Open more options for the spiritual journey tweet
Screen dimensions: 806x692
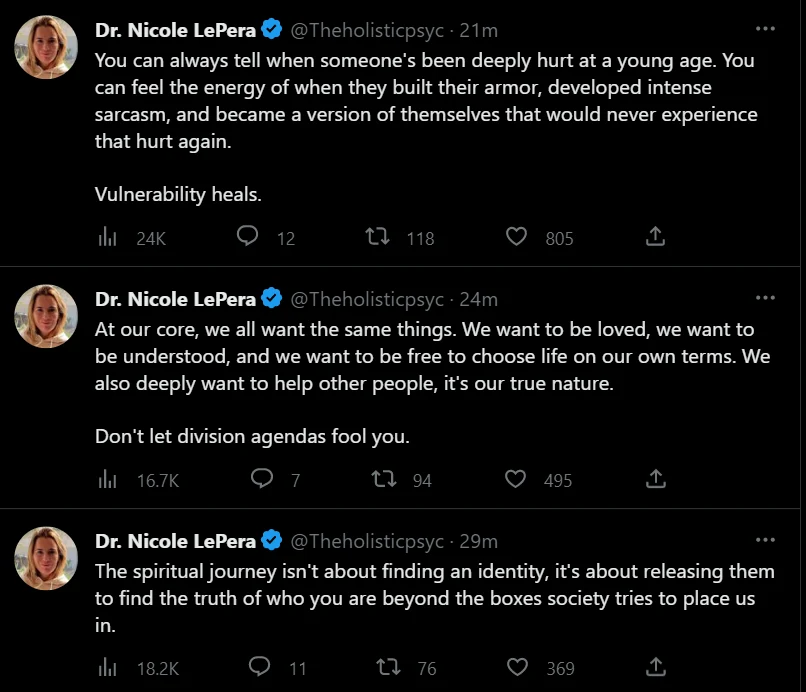765,541
